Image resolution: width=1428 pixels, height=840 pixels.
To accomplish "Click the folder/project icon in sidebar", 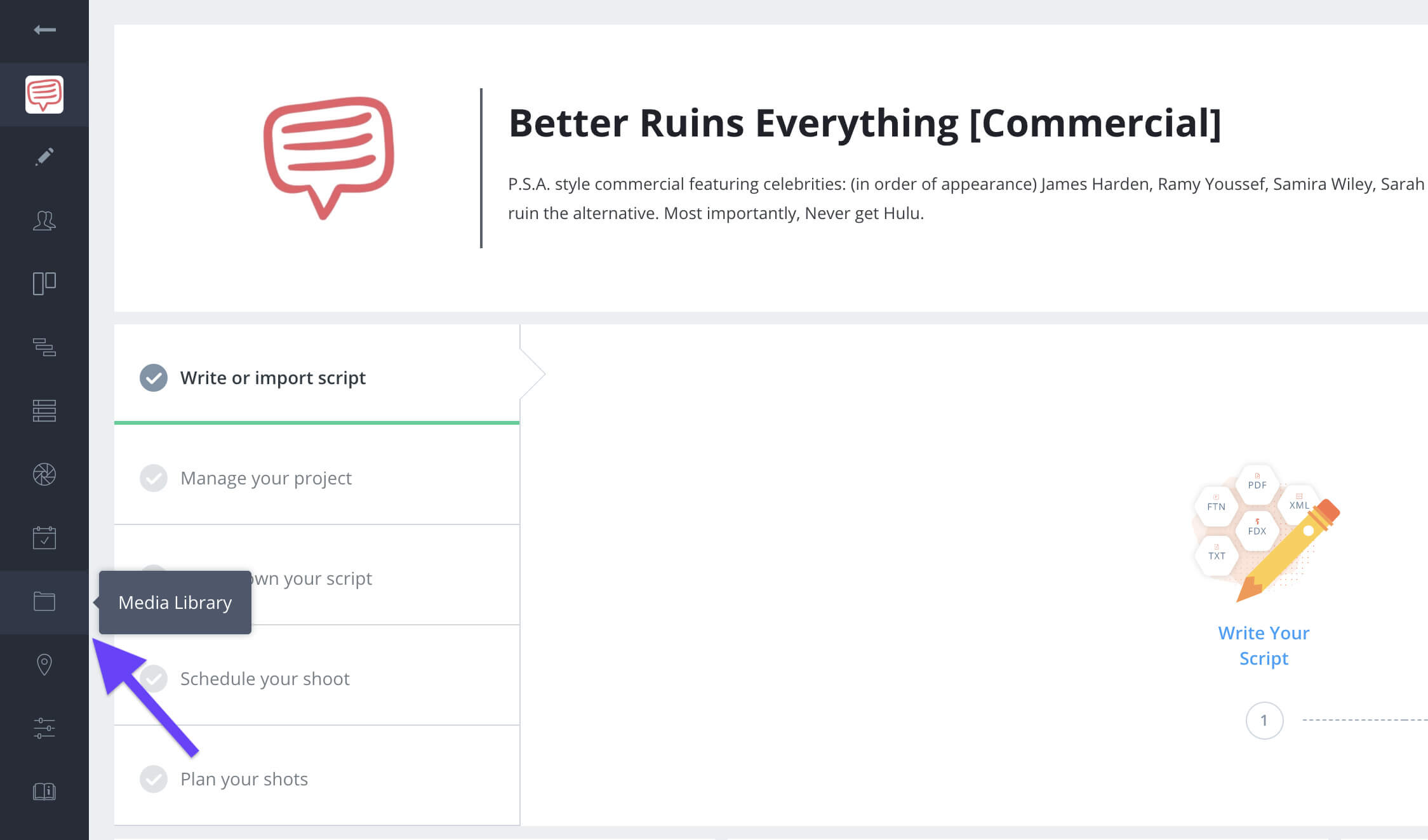I will pyautogui.click(x=44, y=601).
